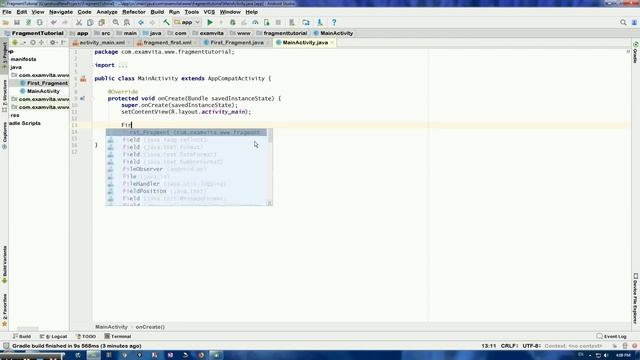Open the TODO tool window button
The height and width of the screenshot is (360, 640).
[x=86, y=336]
